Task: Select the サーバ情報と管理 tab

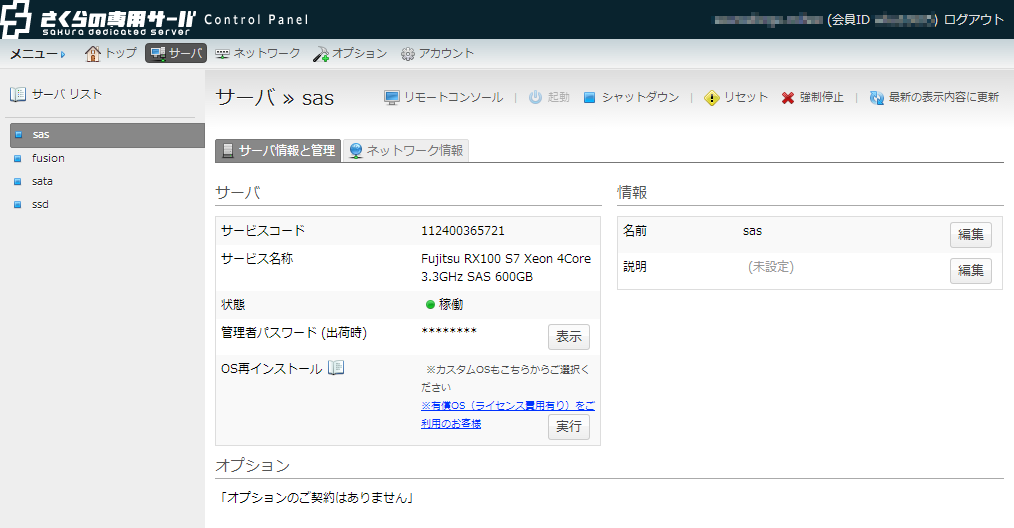Action: coord(278,151)
